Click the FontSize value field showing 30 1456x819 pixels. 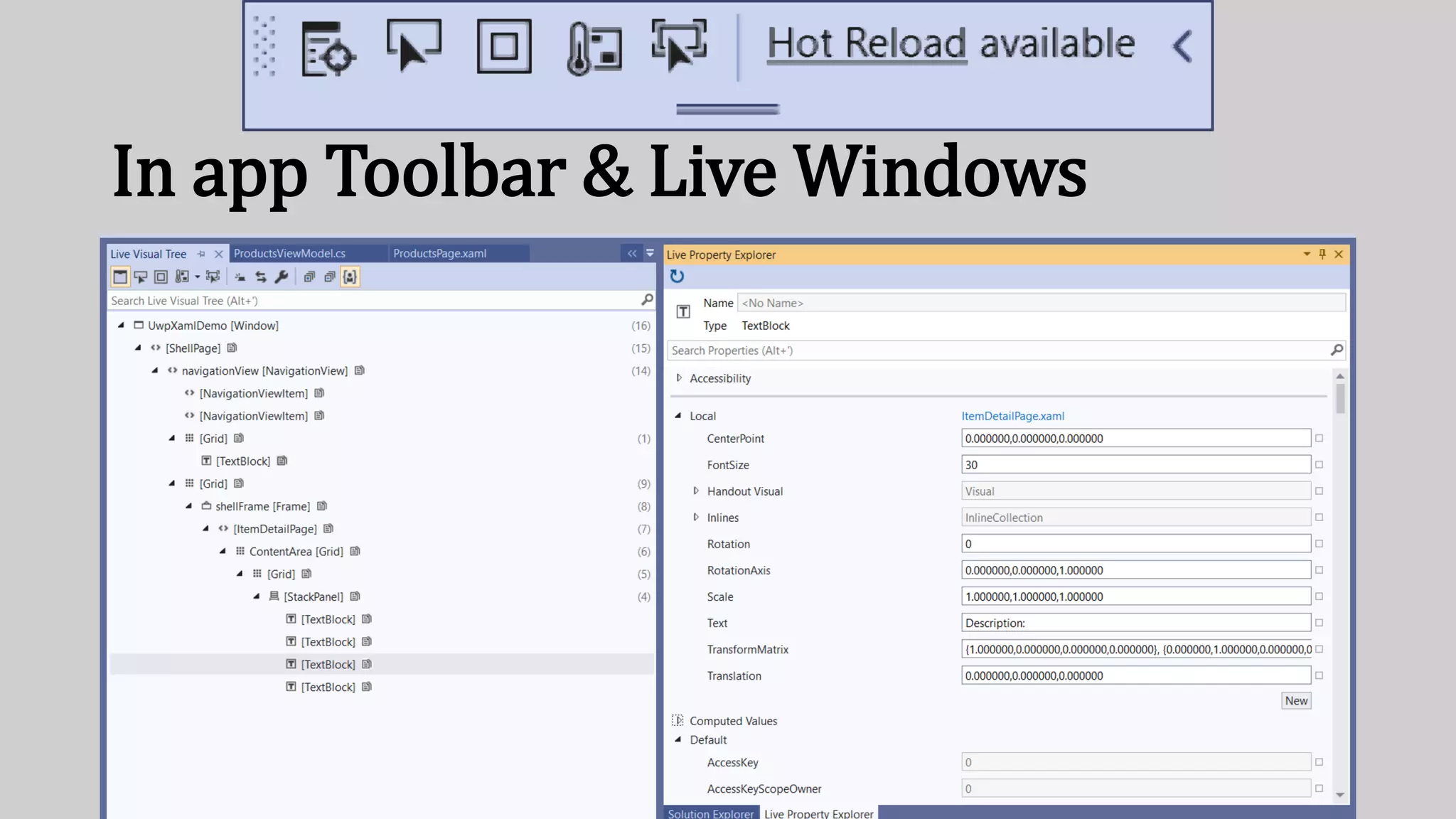[1136, 464]
